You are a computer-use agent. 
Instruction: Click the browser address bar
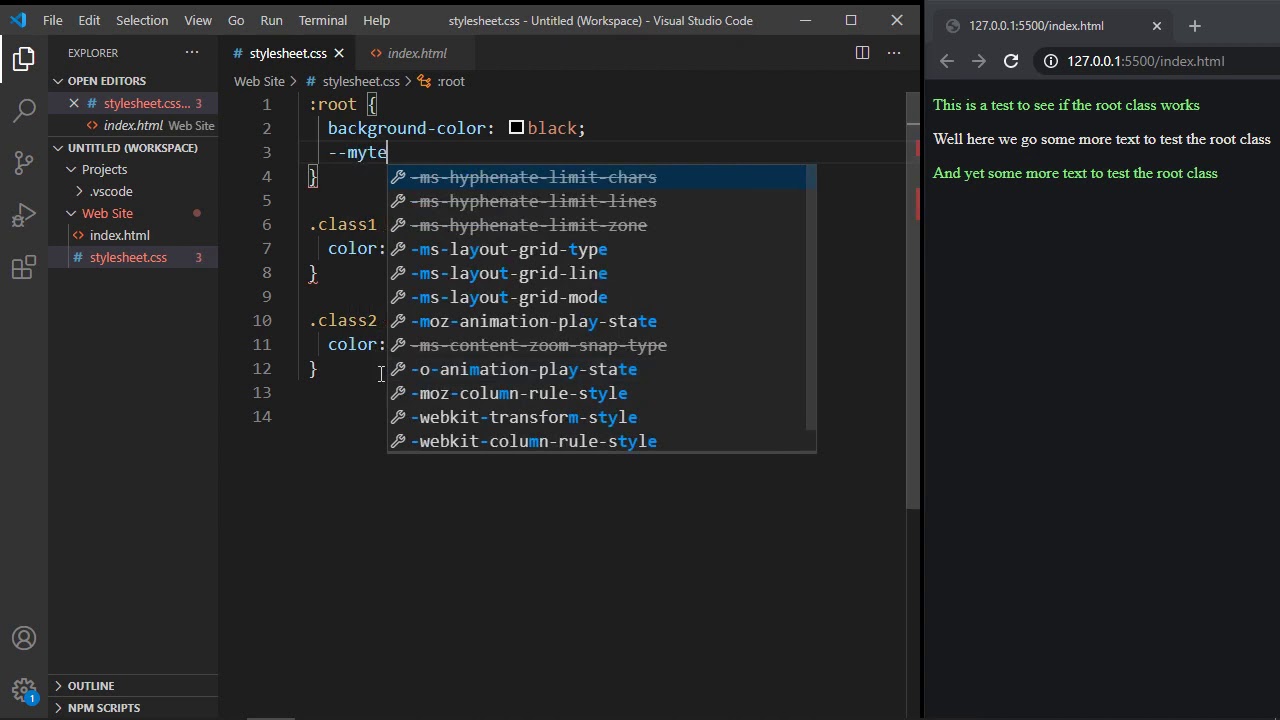click(1150, 61)
